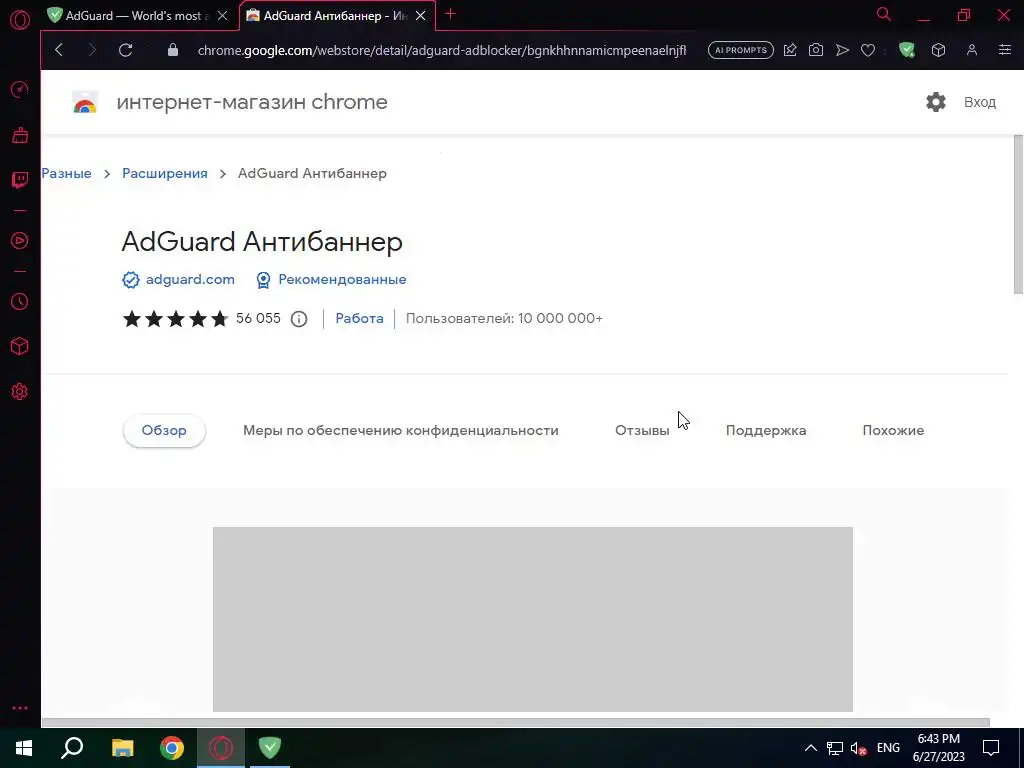
Task: Click the Рекомендованные badge link
Action: (342, 280)
